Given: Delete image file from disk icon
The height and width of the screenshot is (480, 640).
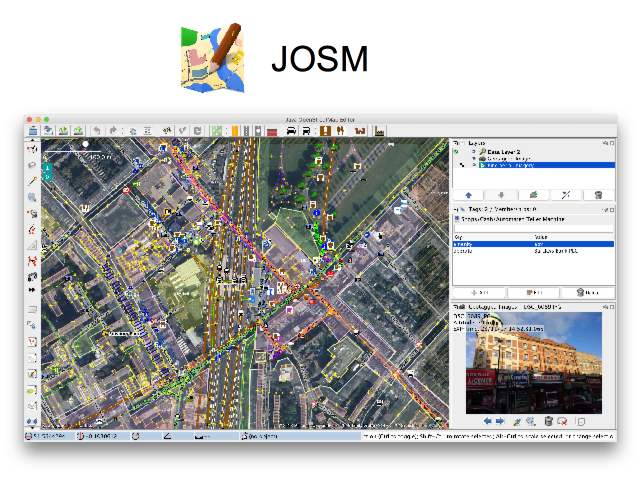Looking at the screenshot, I should pos(562,421).
